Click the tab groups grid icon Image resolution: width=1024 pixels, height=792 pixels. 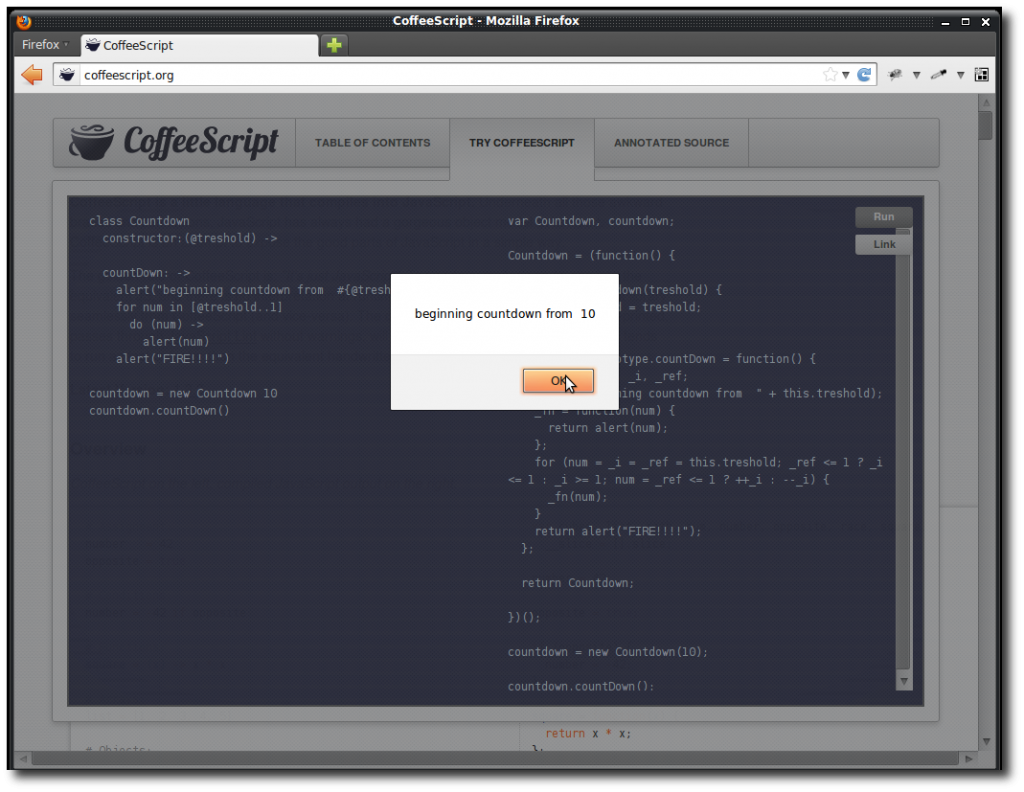coord(981,75)
